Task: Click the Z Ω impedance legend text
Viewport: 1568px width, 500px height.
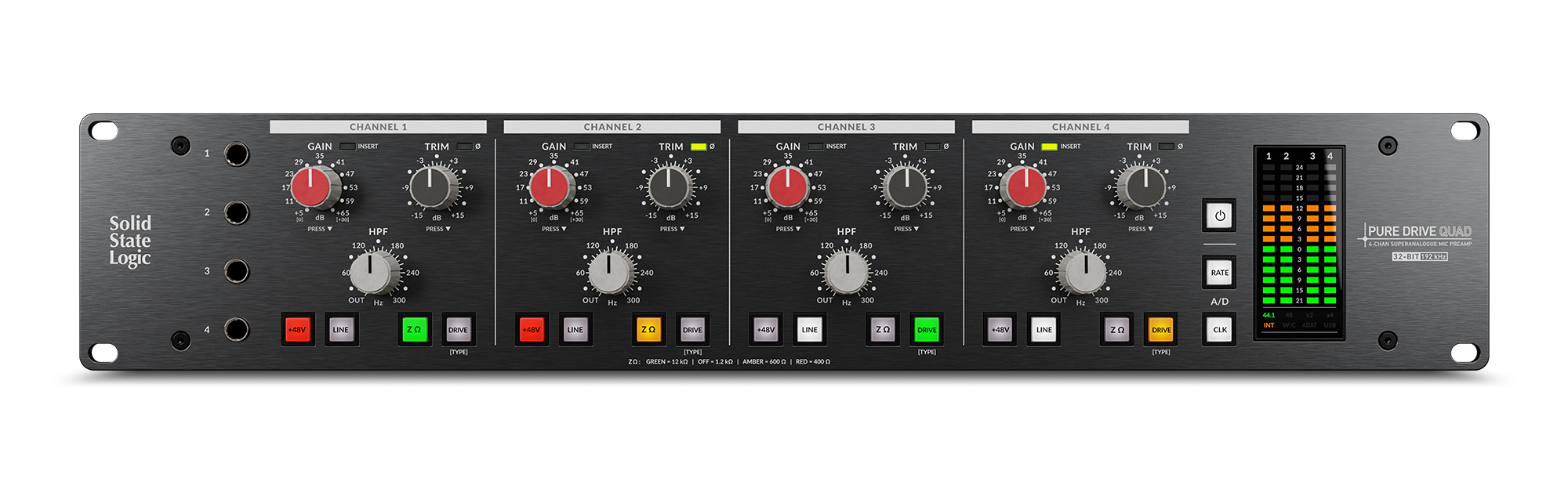Action: coord(729,362)
